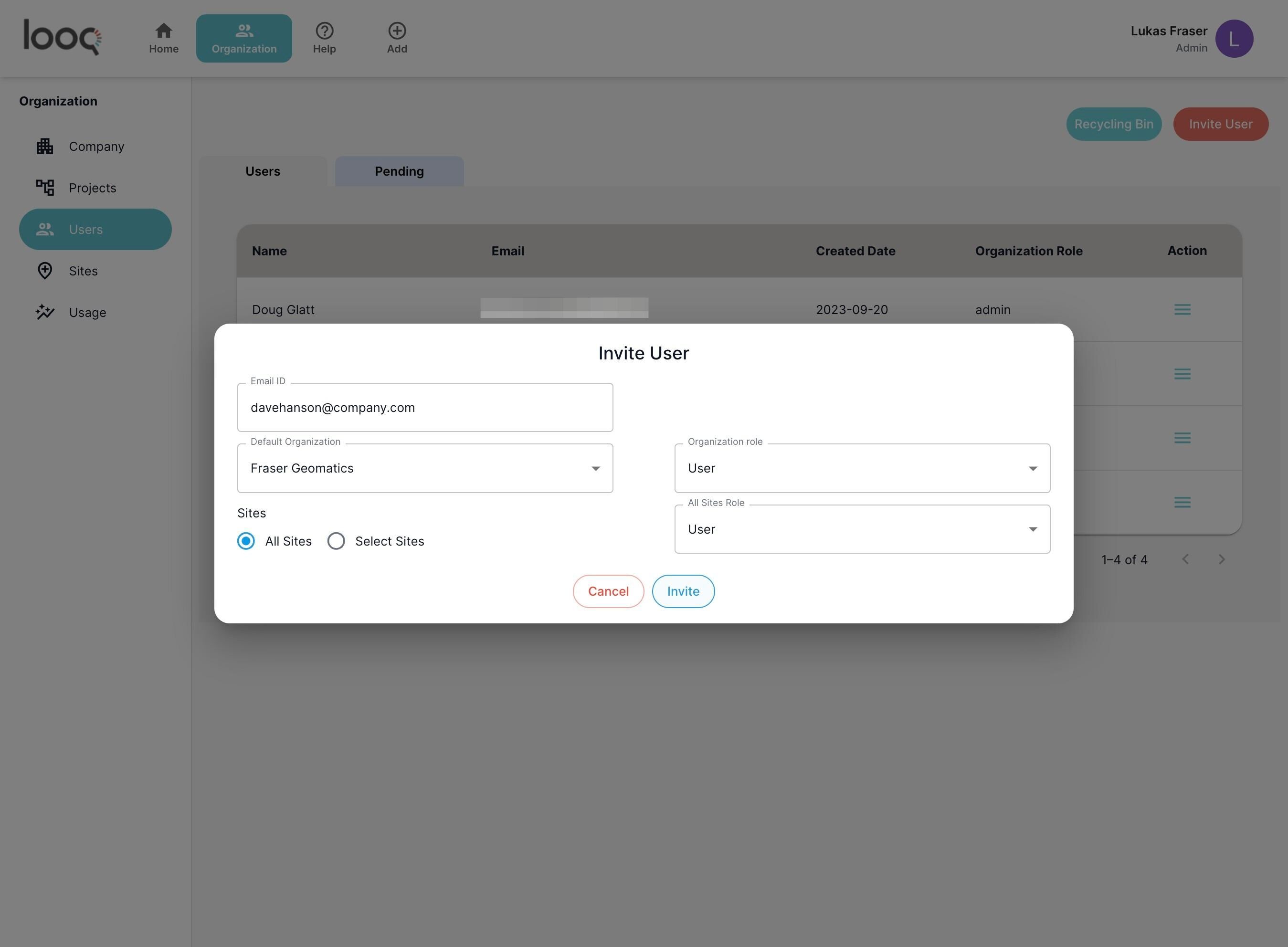Expand the Default Organization dropdown
Image resolution: width=1288 pixels, height=947 pixels.
(x=425, y=468)
